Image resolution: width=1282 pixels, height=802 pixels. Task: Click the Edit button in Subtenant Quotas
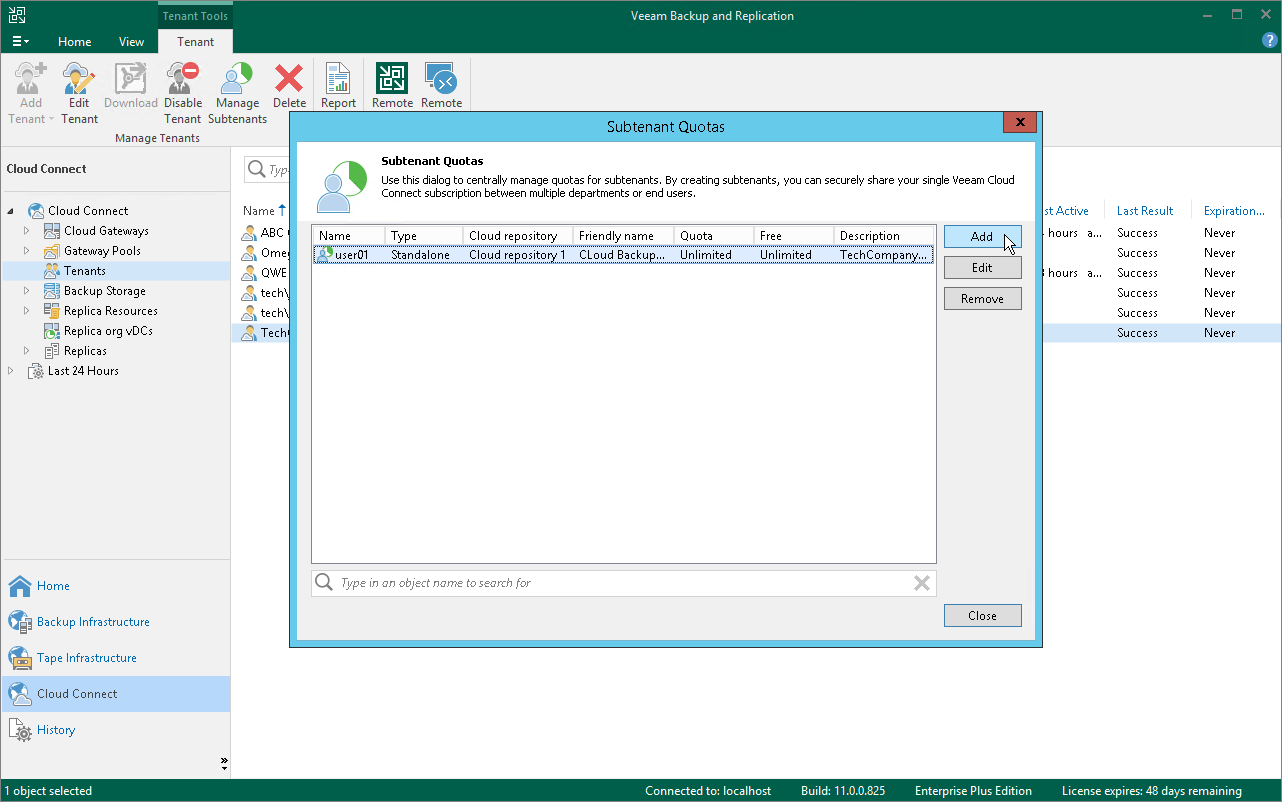coord(982,268)
